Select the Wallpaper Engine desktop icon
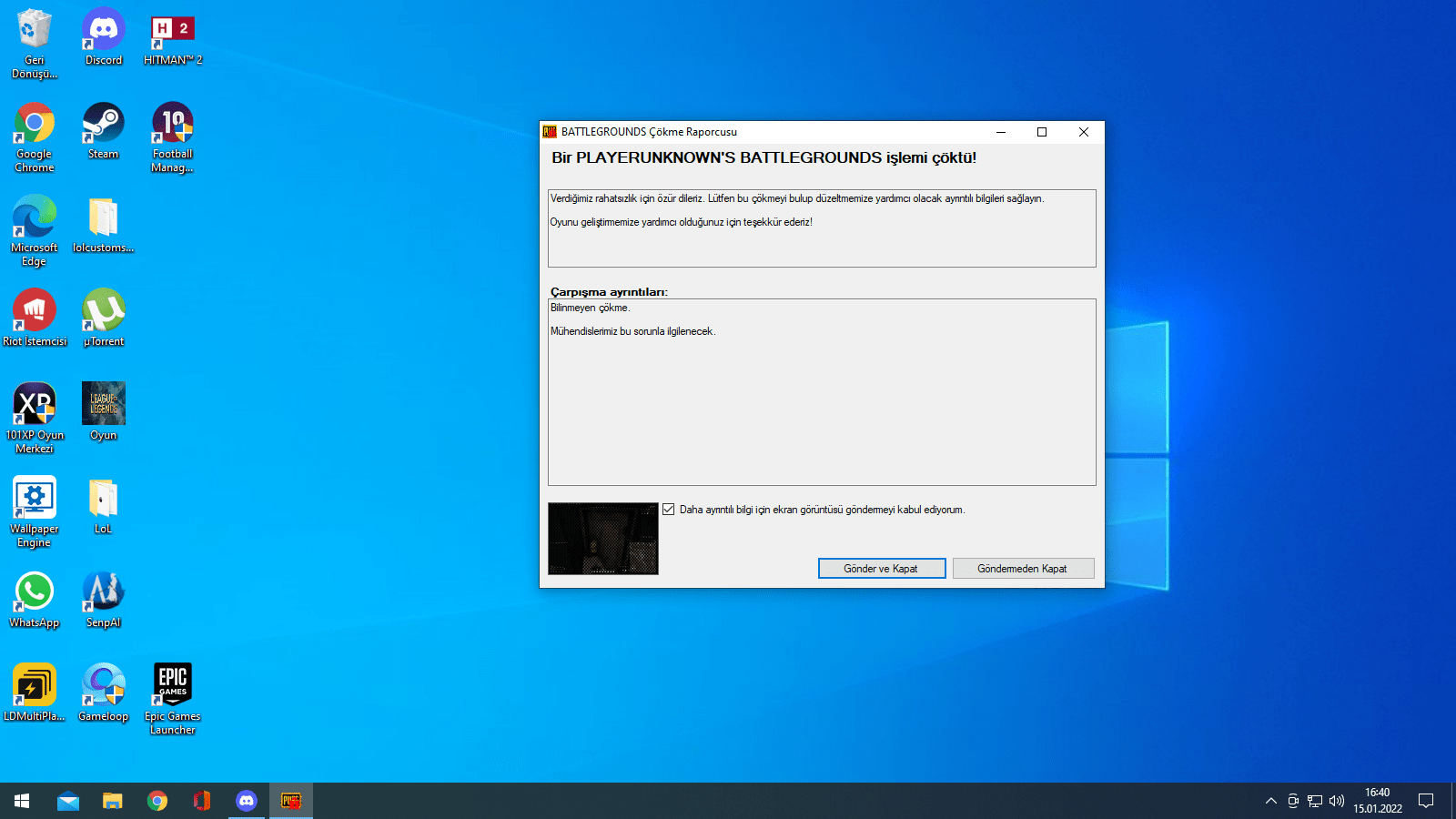1456x819 pixels. point(35,511)
